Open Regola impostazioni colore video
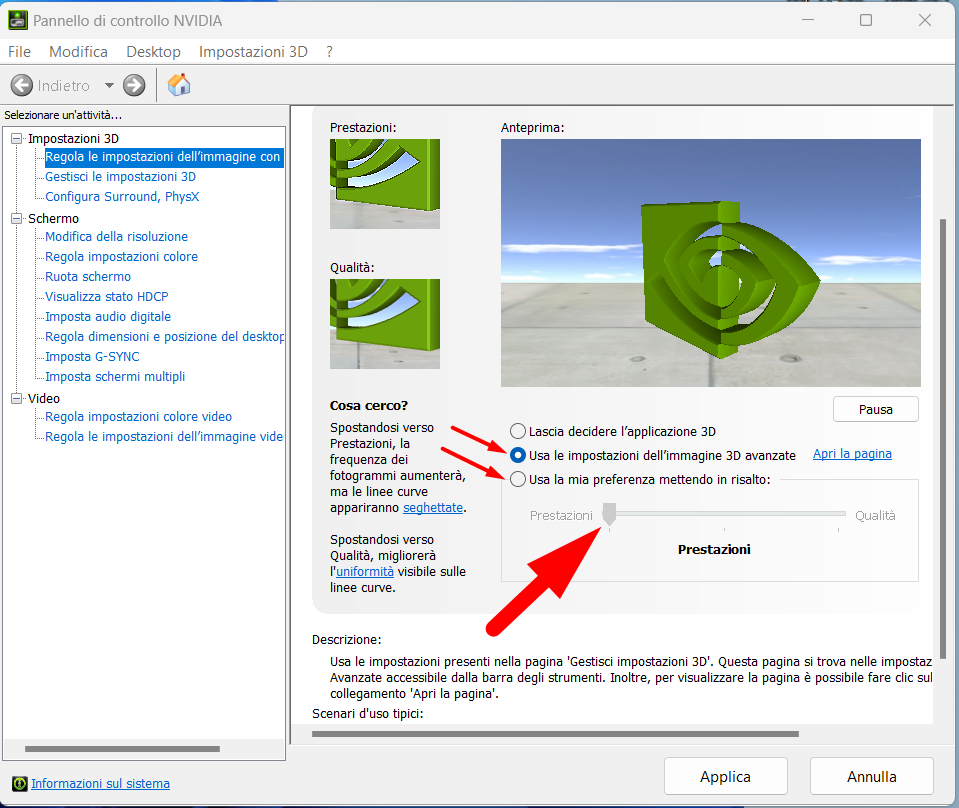Screen dimensions: 959x808 pyautogui.click(x=138, y=417)
